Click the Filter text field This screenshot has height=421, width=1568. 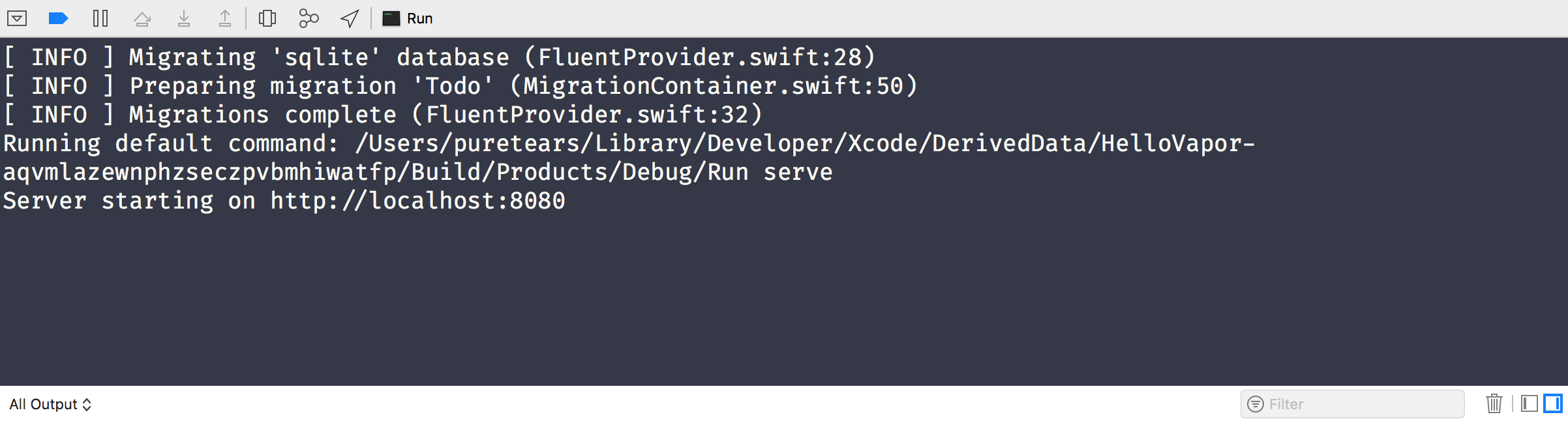[1352, 404]
